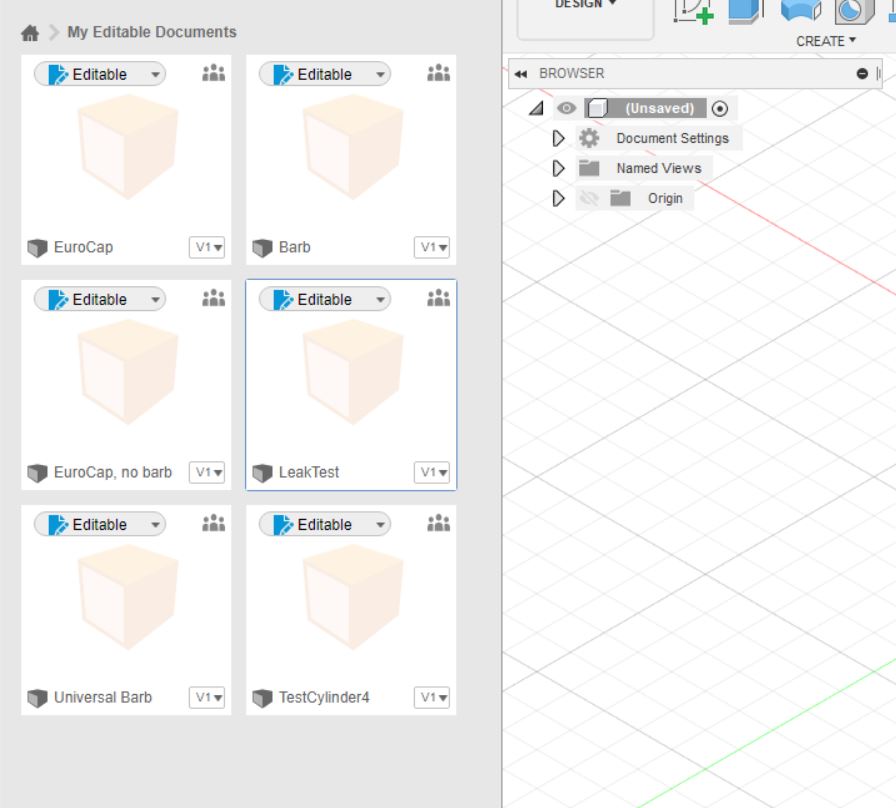896x808 pixels.
Task: Click the design cube icon beside EuroCap
Action: pyautogui.click(x=37, y=248)
